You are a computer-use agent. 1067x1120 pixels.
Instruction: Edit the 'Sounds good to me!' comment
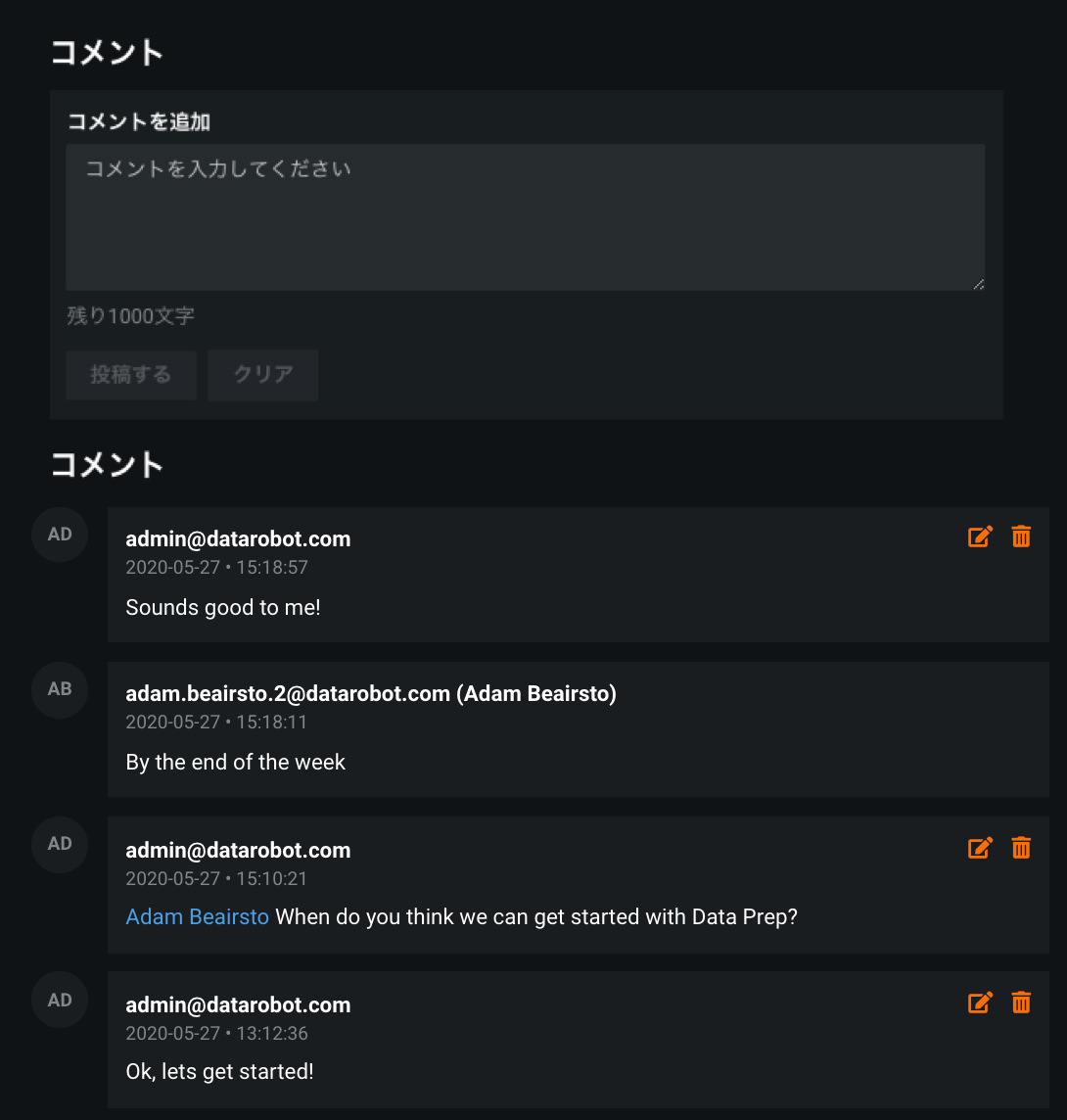pyautogui.click(x=980, y=537)
